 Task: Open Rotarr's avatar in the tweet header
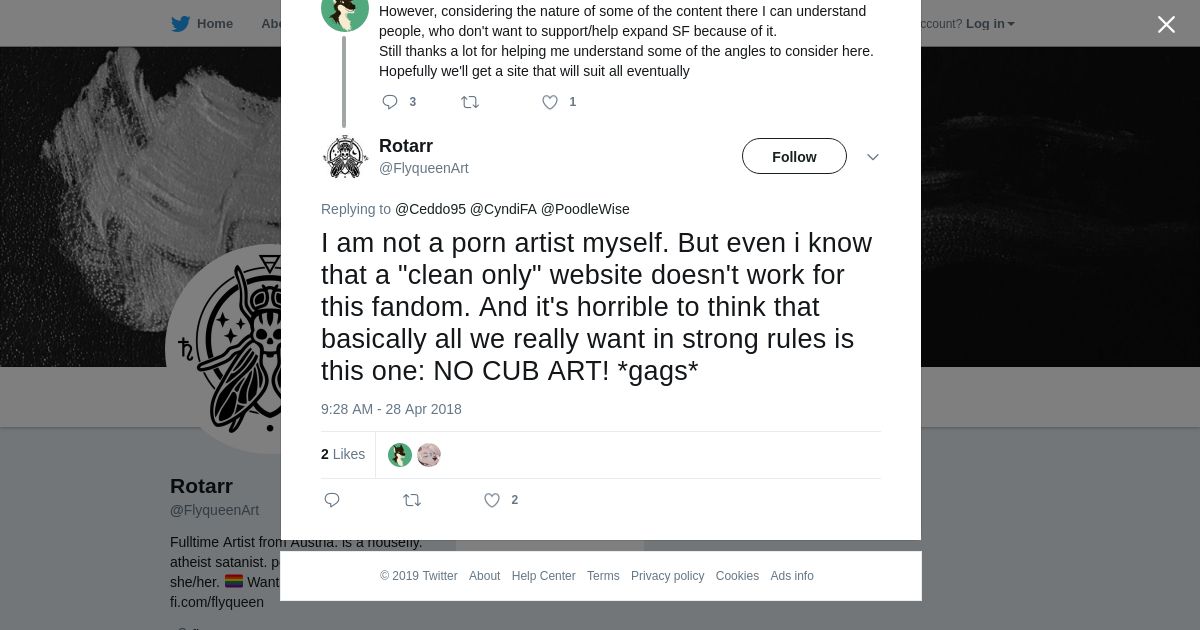(345, 157)
